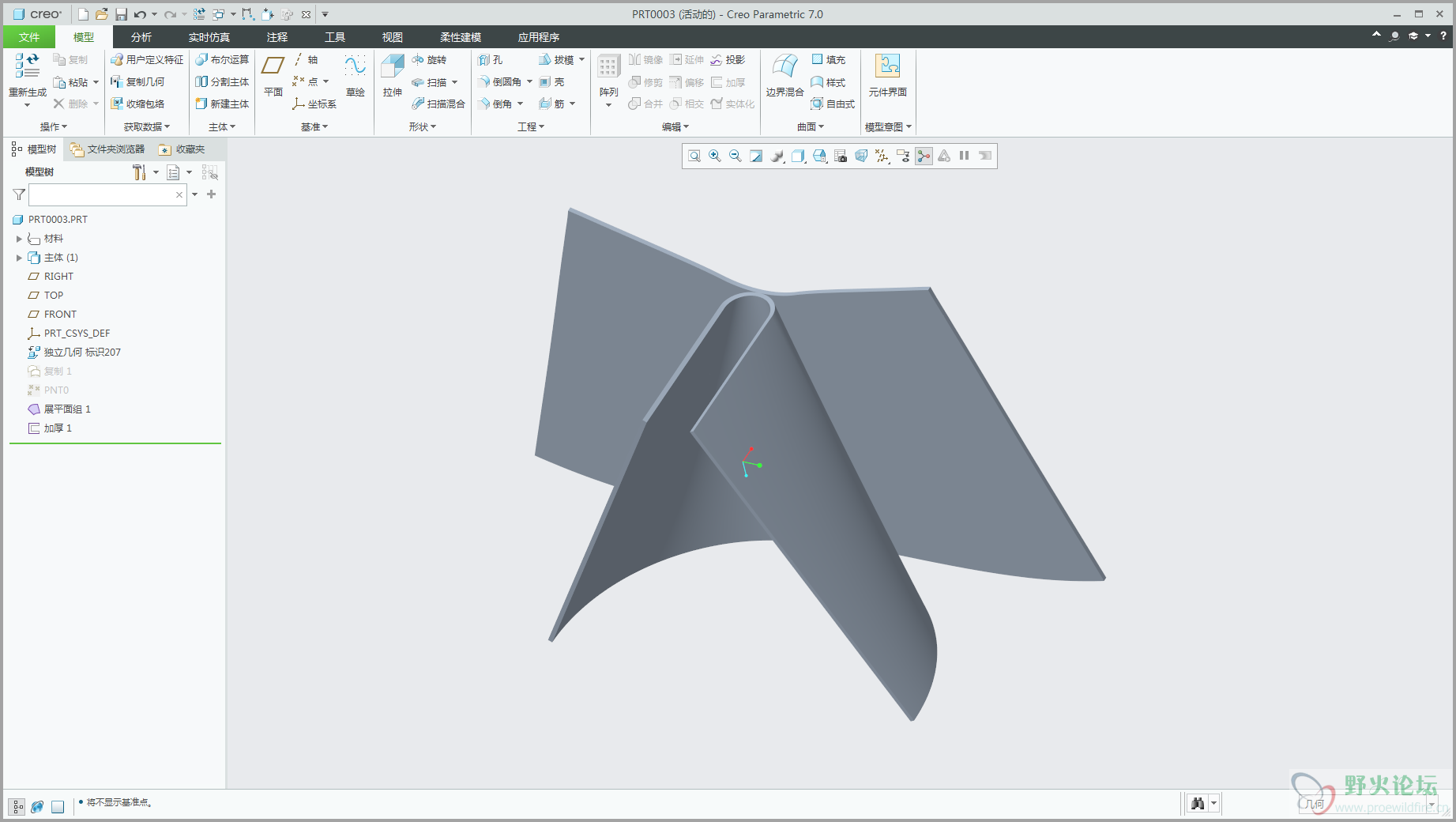Viewport: 1456px width, 822px height.
Task: Create a datum Plane (平面)
Action: click(x=273, y=77)
